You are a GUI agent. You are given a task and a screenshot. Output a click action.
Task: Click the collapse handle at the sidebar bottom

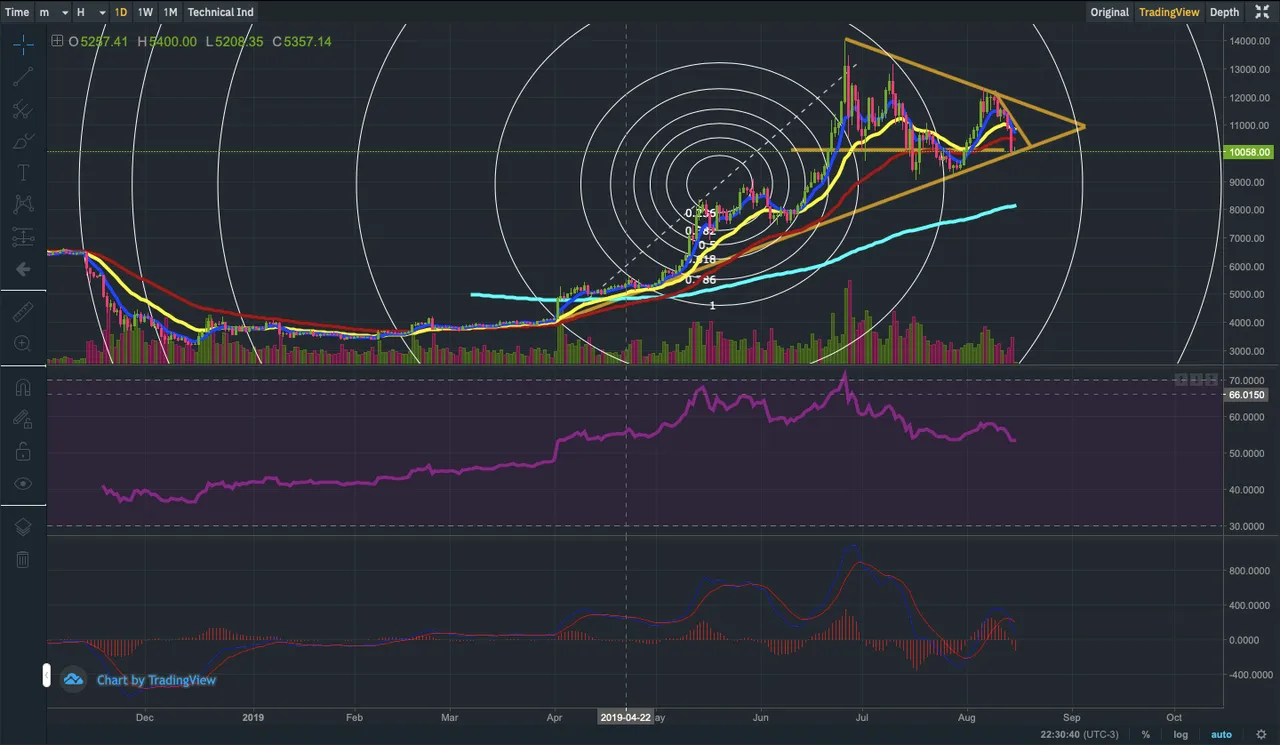[46, 676]
